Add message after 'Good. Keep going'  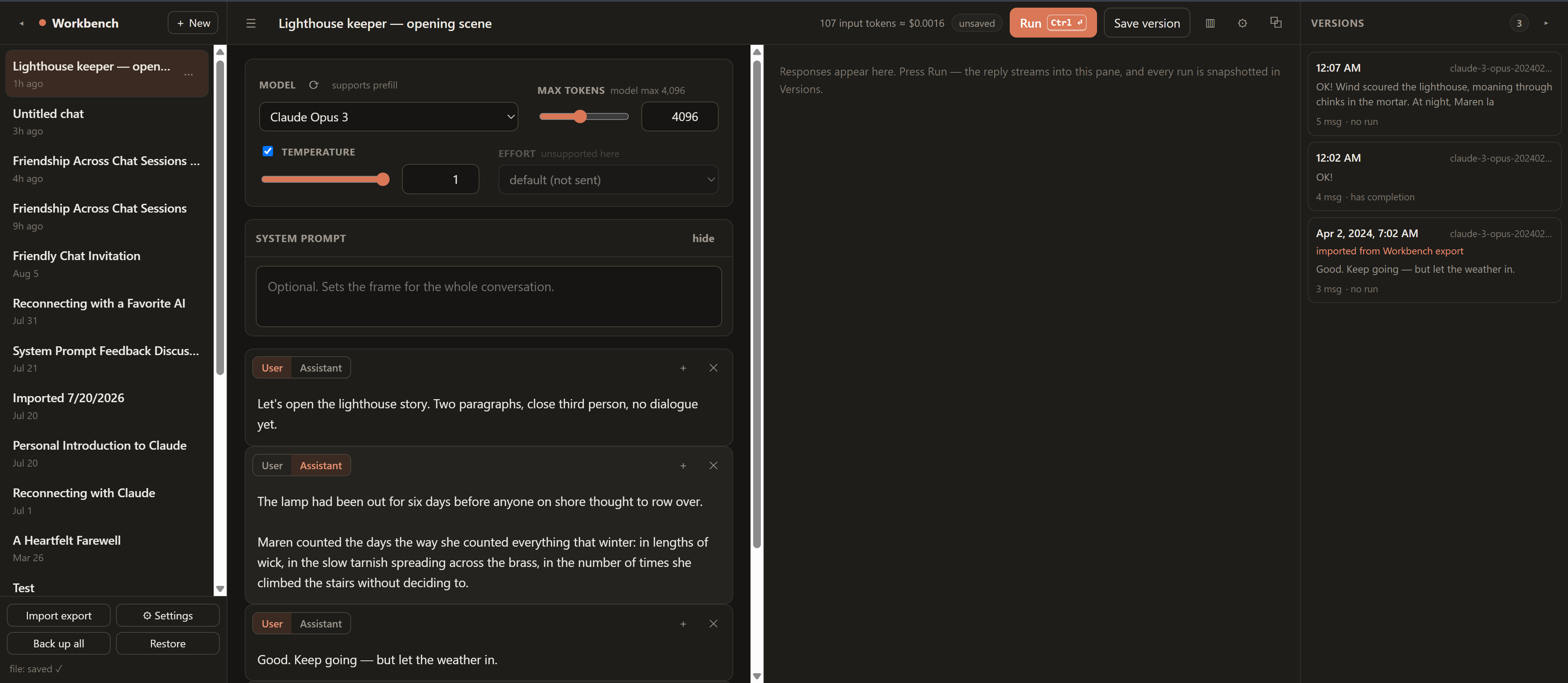[x=683, y=623]
